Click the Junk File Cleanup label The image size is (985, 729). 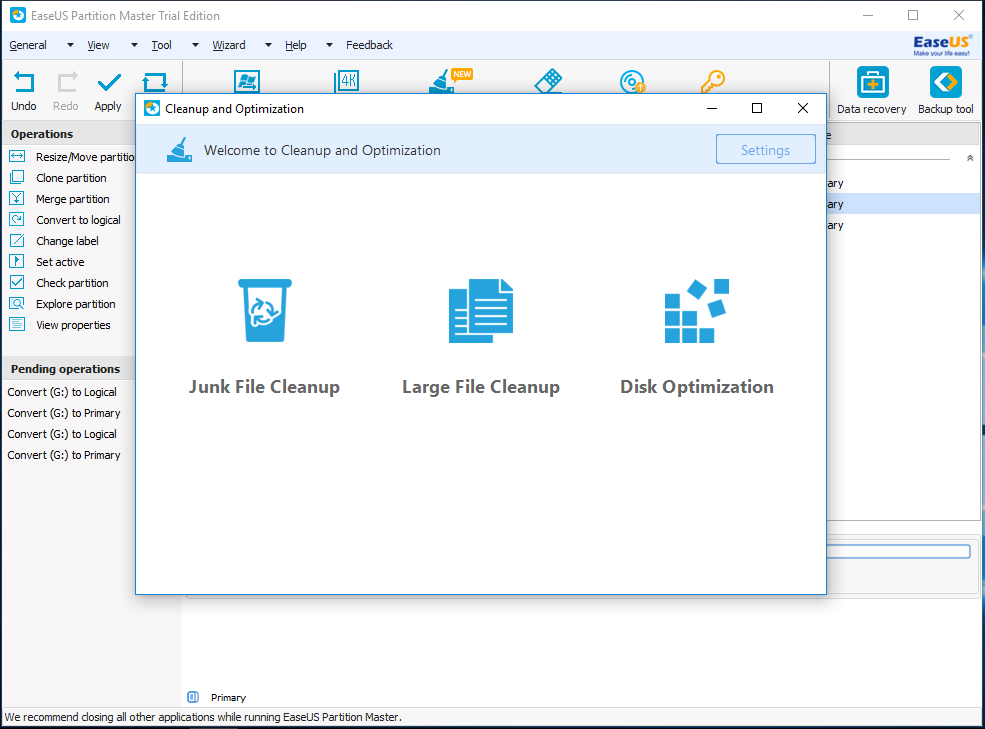point(264,386)
